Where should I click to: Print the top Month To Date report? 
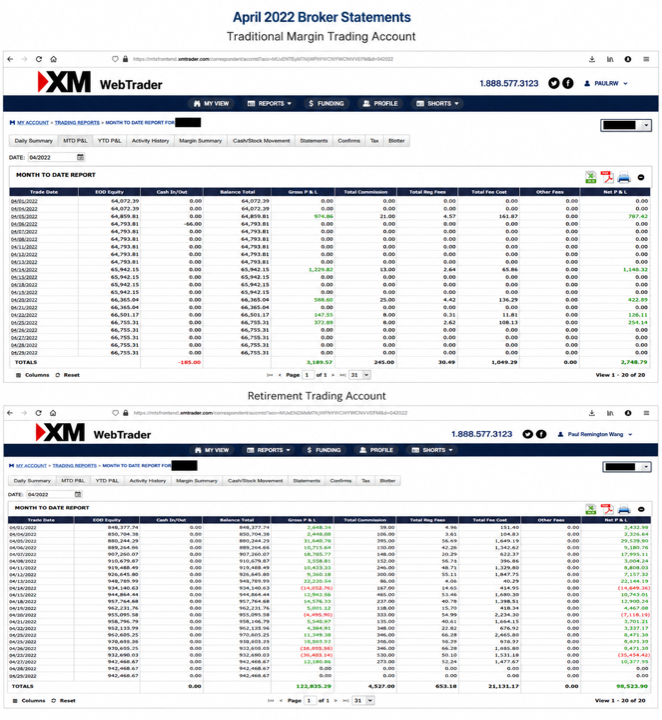pos(624,177)
